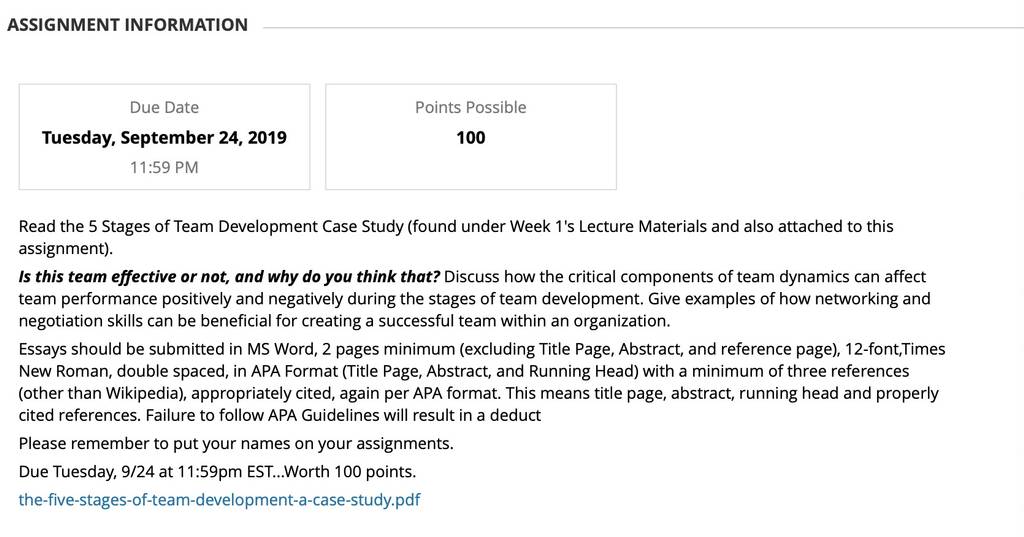Click the bold italic team effectiveness question
Viewport: 1024px width, 537px height.
(229, 276)
